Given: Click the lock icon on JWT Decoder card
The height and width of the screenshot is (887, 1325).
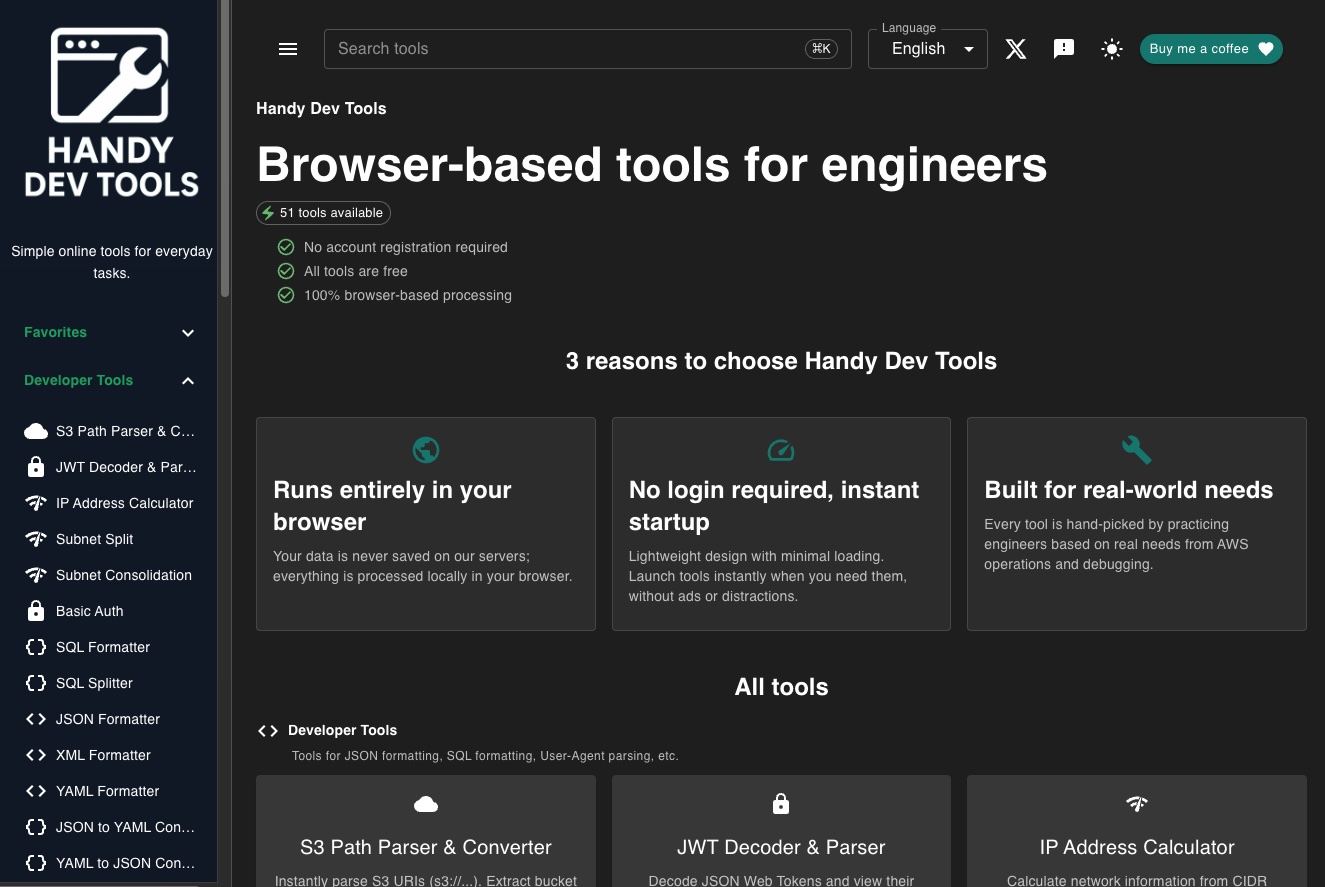Looking at the screenshot, I should click(781, 804).
